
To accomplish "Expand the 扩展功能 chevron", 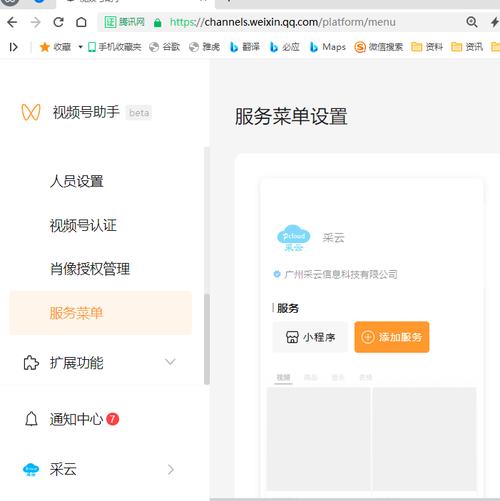I will click(170, 362).
